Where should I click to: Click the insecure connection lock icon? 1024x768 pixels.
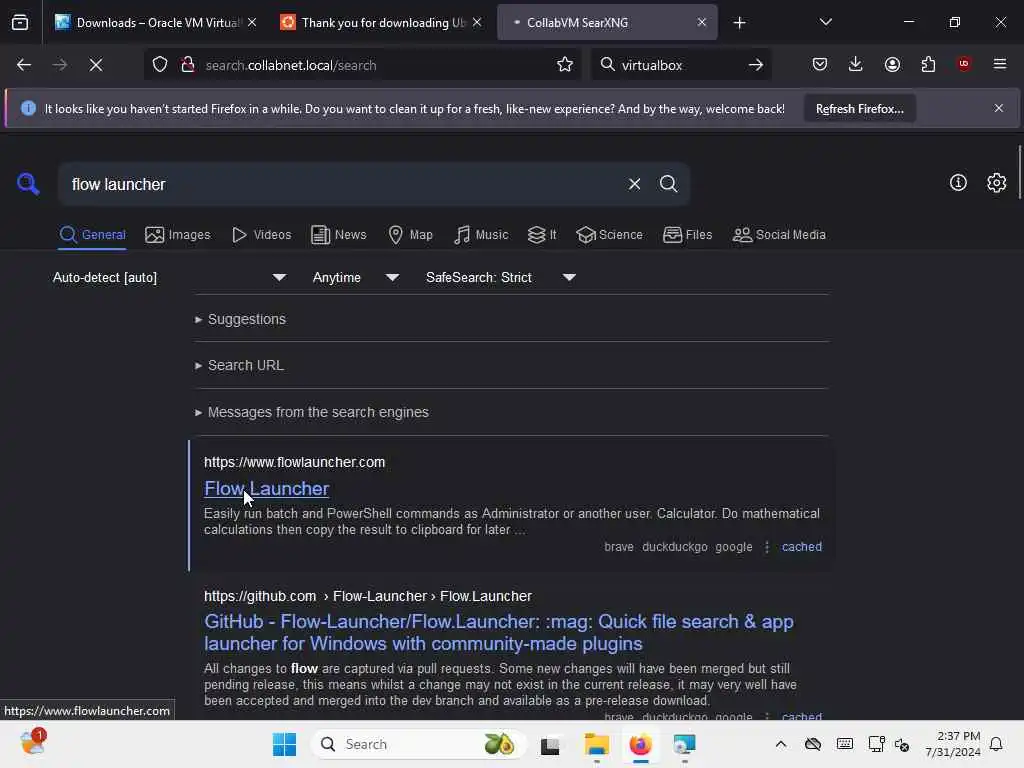tap(187, 65)
